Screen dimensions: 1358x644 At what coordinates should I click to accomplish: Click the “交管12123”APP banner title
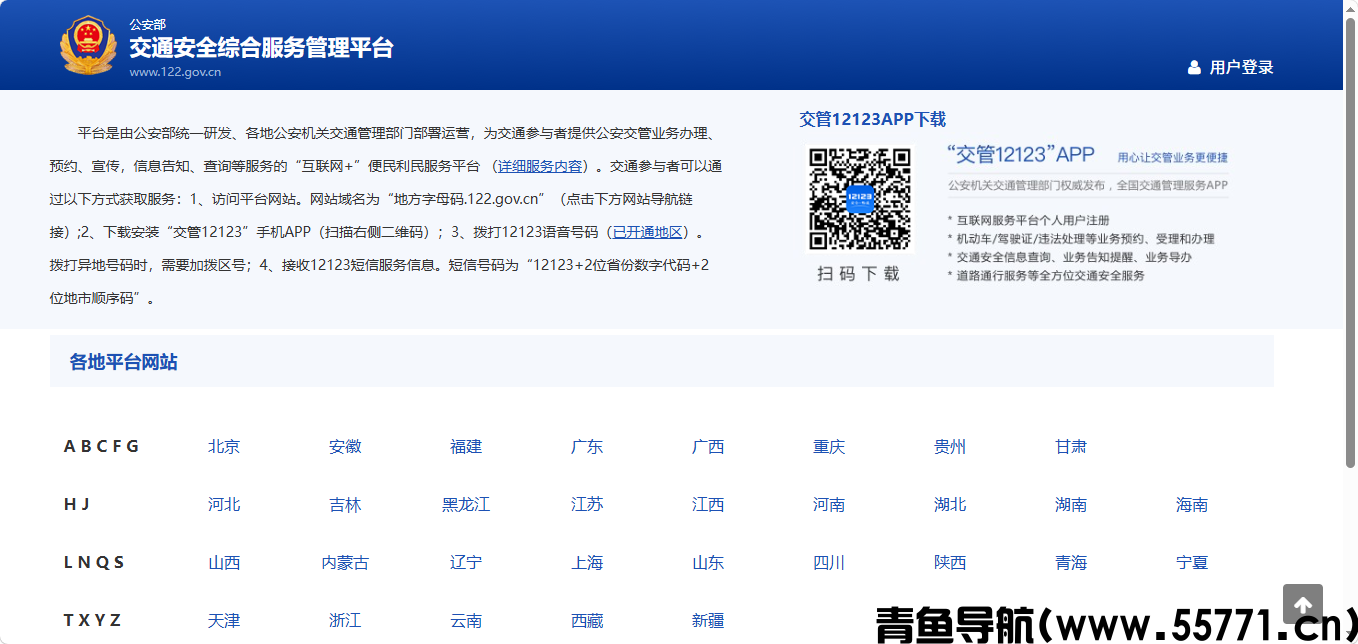[x=1021, y=155]
